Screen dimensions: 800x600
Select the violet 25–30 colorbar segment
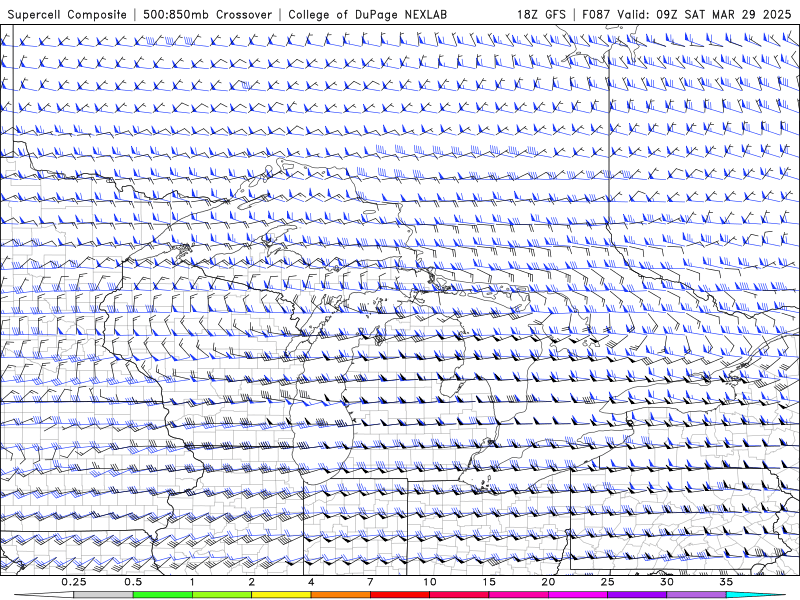637,595
